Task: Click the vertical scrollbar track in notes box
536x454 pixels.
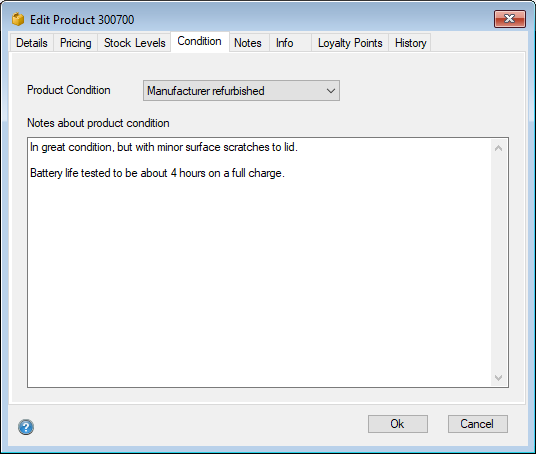Action: pos(499,263)
